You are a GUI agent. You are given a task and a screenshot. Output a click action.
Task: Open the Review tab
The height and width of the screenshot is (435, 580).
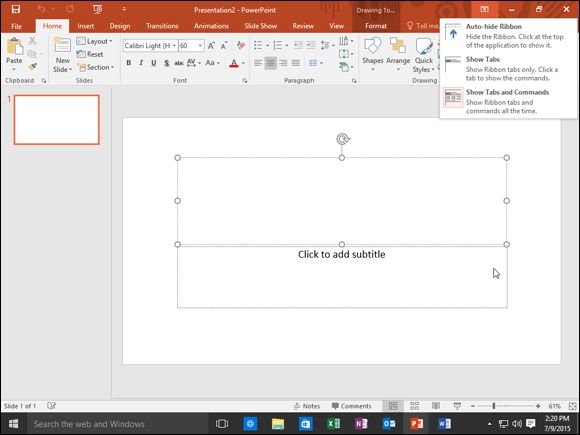[303, 26]
